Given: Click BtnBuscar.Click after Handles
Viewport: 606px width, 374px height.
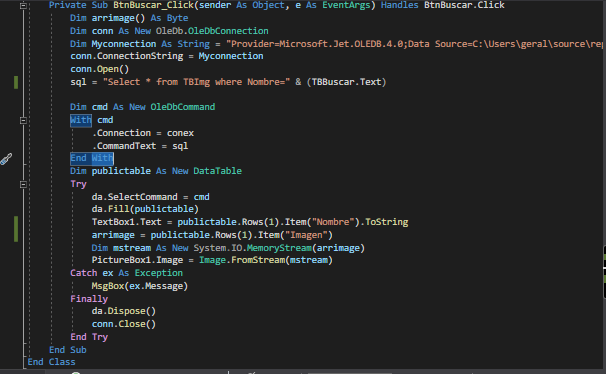Looking at the screenshot, I should [x=464, y=5].
